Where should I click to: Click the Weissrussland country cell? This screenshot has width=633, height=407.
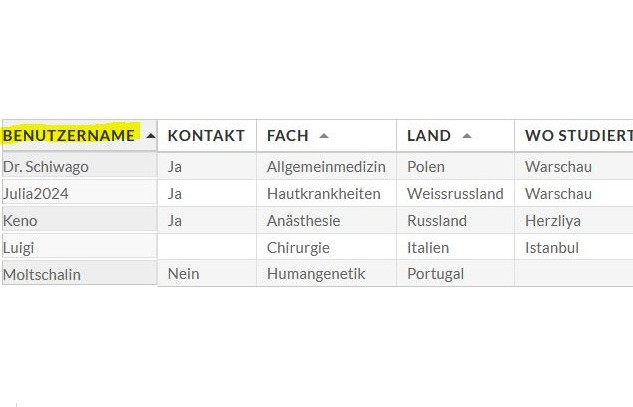[455, 193]
